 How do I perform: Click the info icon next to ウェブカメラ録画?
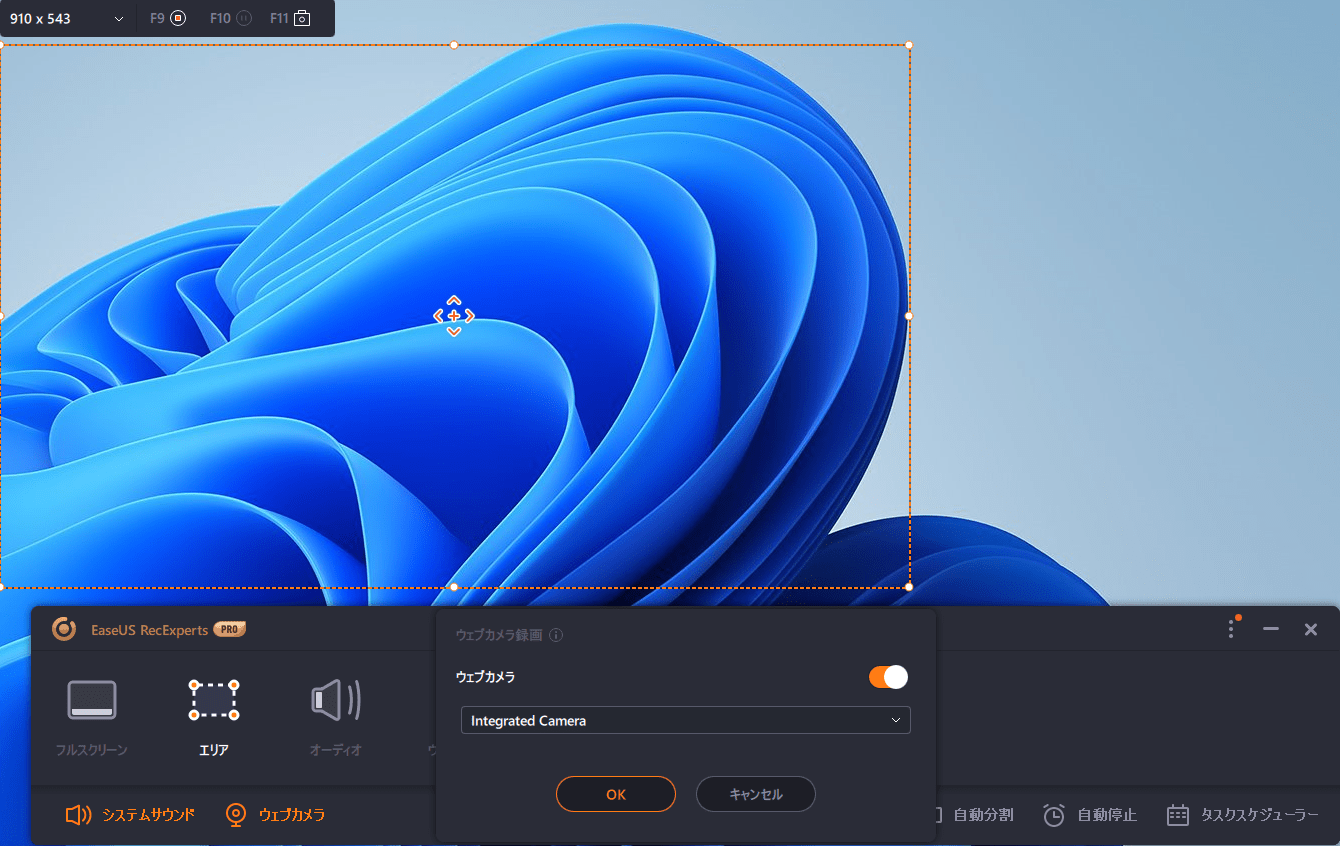(x=556, y=635)
